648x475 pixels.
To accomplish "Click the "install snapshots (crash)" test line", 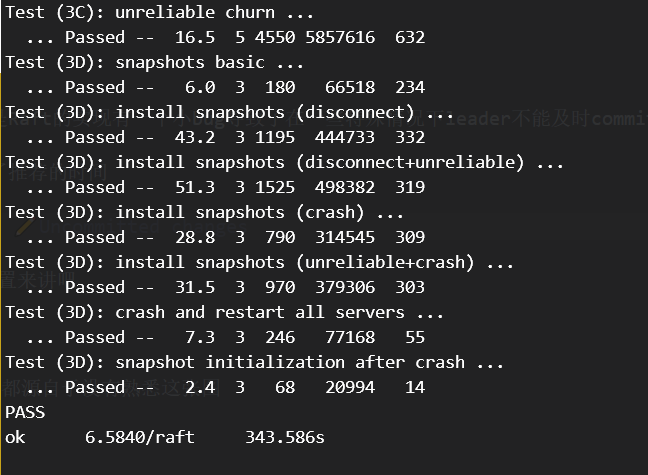I will pos(204,213).
